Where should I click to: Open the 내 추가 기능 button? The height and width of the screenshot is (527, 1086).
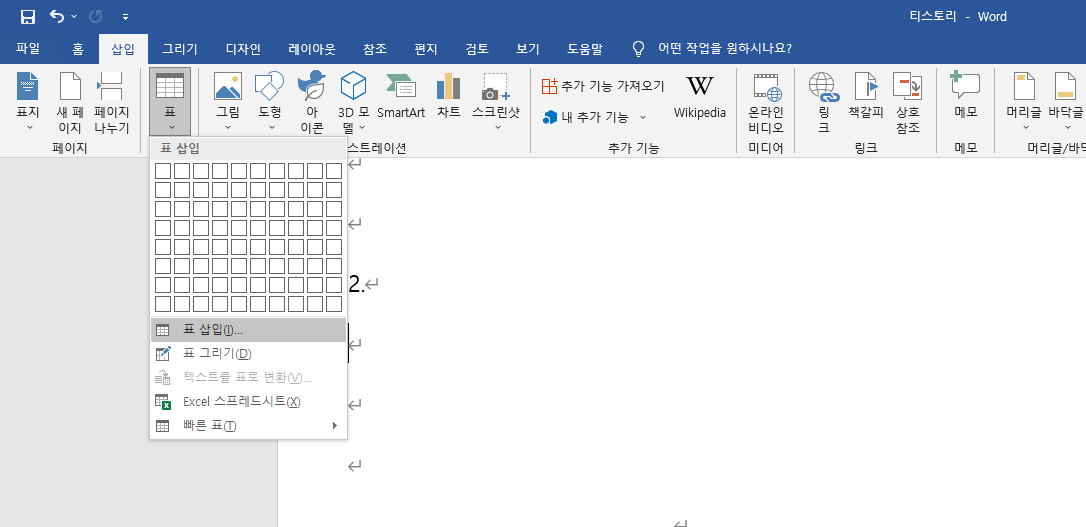click(x=587, y=117)
